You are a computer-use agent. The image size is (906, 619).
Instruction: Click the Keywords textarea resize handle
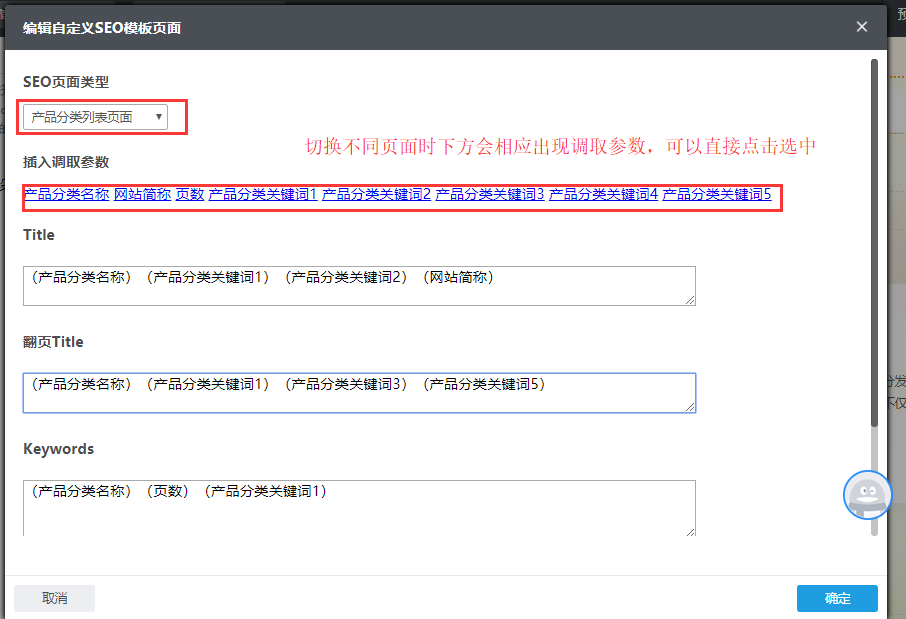click(x=690, y=531)
